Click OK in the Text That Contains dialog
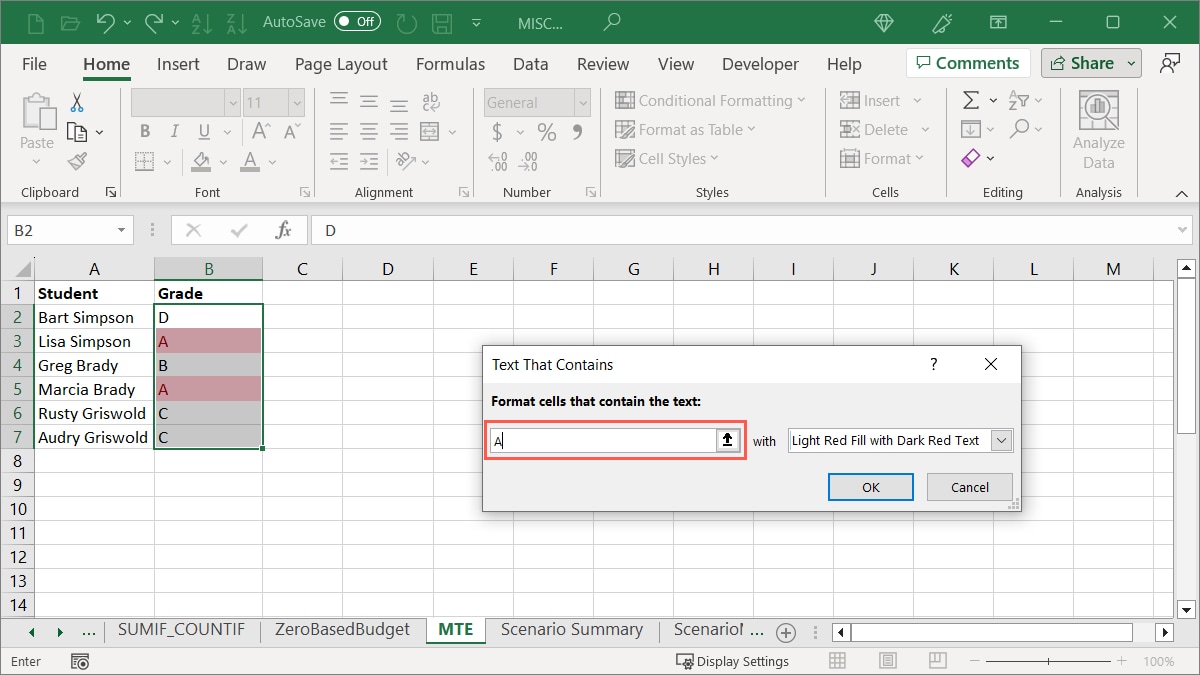 [870, 487]
